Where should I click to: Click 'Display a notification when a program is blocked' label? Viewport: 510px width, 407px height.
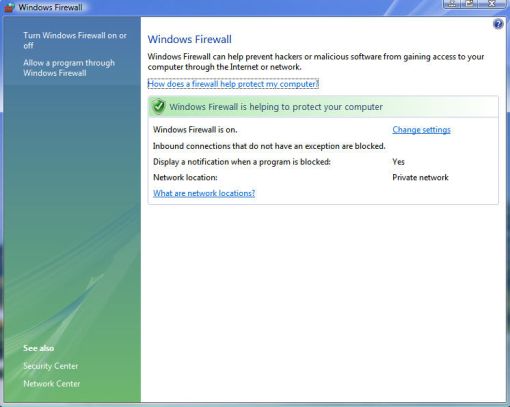click(242, 162)
